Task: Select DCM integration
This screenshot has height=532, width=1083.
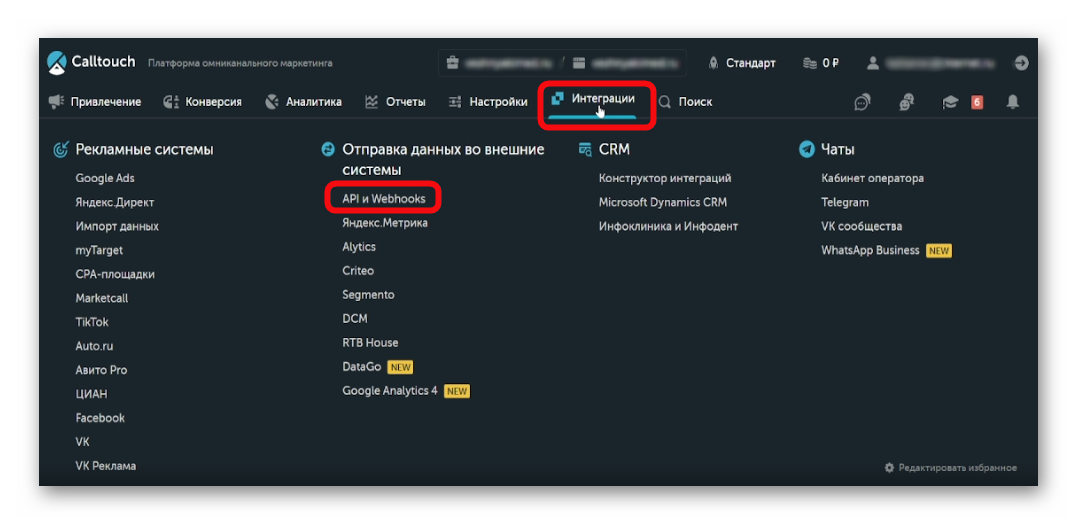Action: [355, 319]
